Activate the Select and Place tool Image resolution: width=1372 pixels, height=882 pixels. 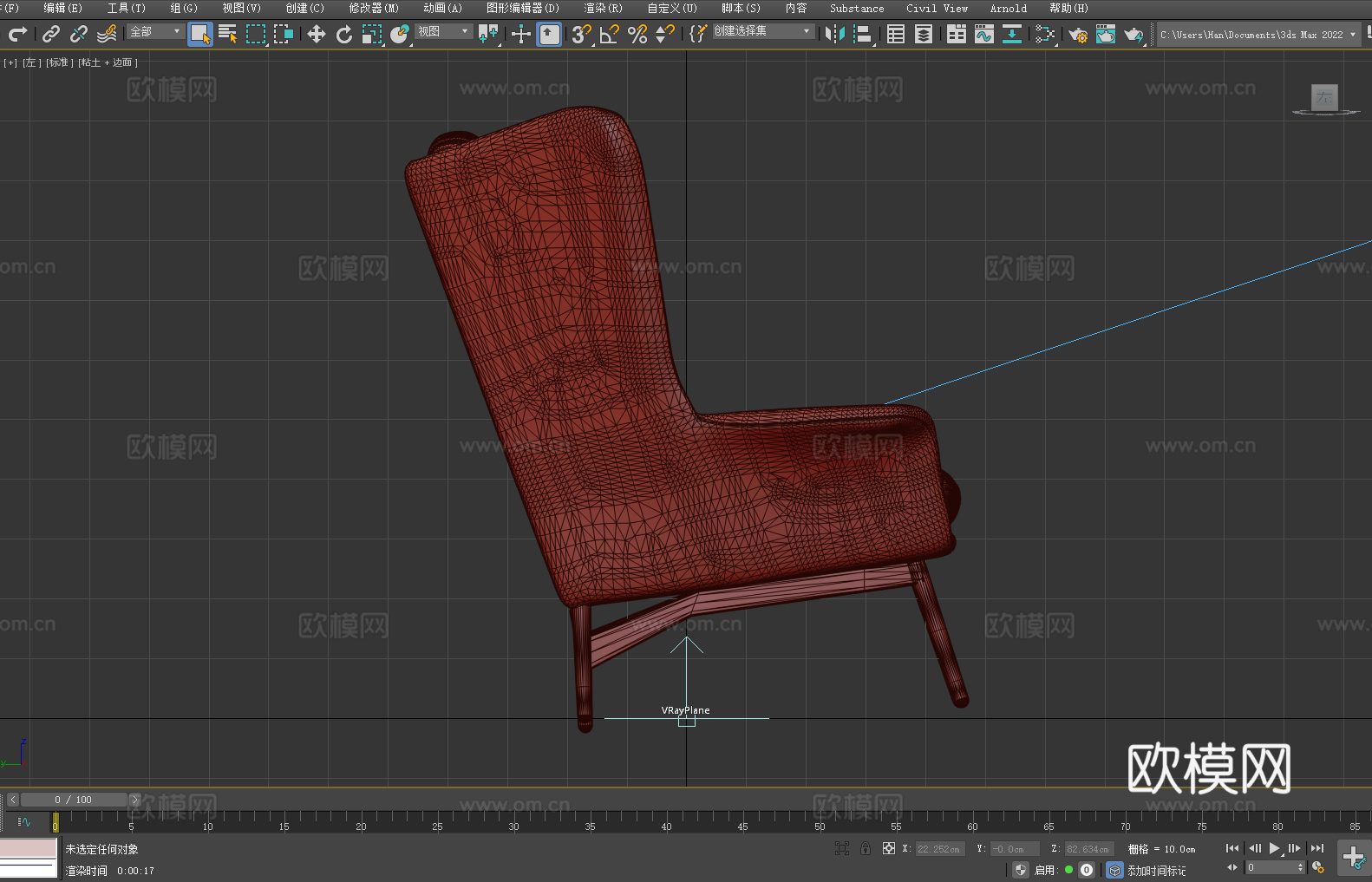coord(400,34)
